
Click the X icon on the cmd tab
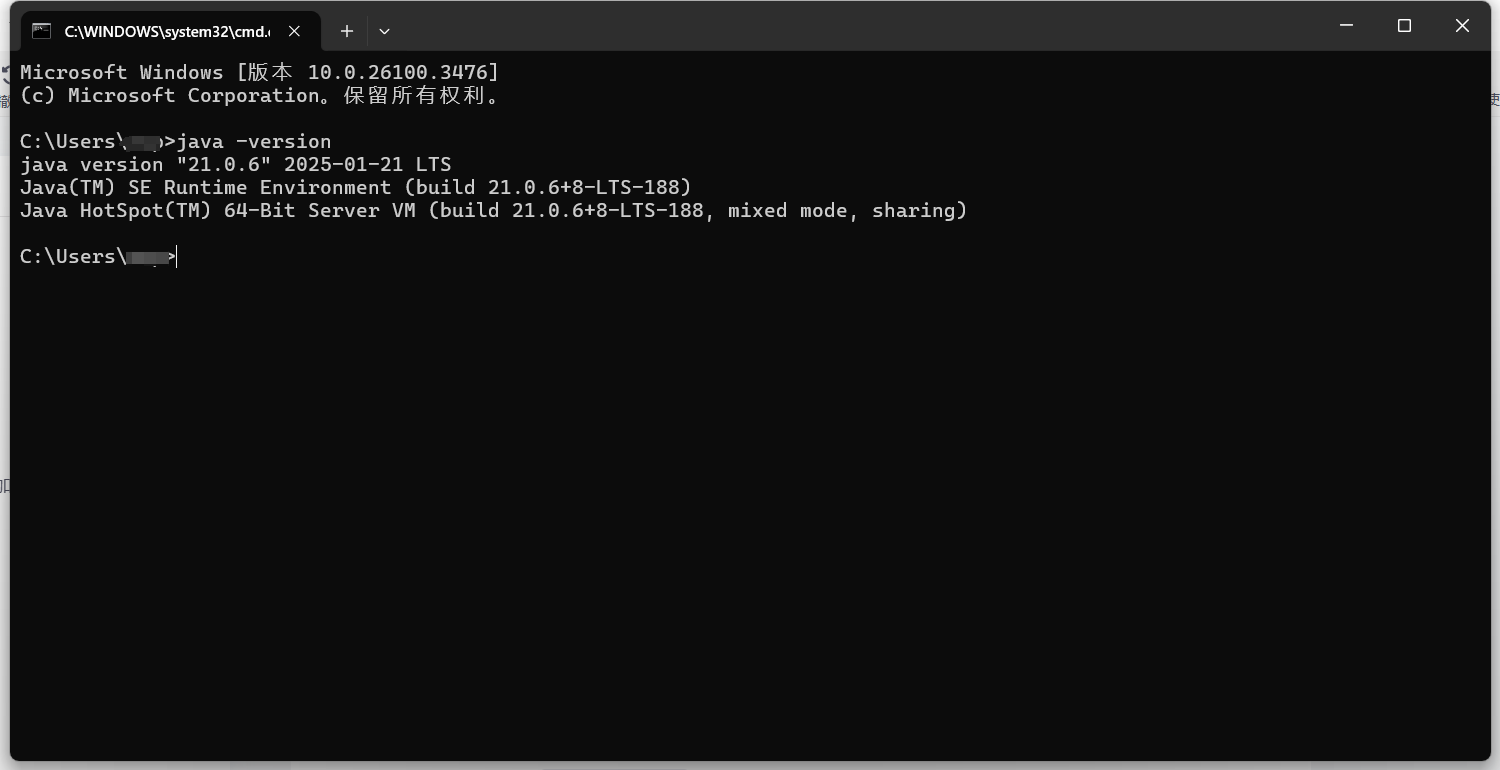pos(294,31)
